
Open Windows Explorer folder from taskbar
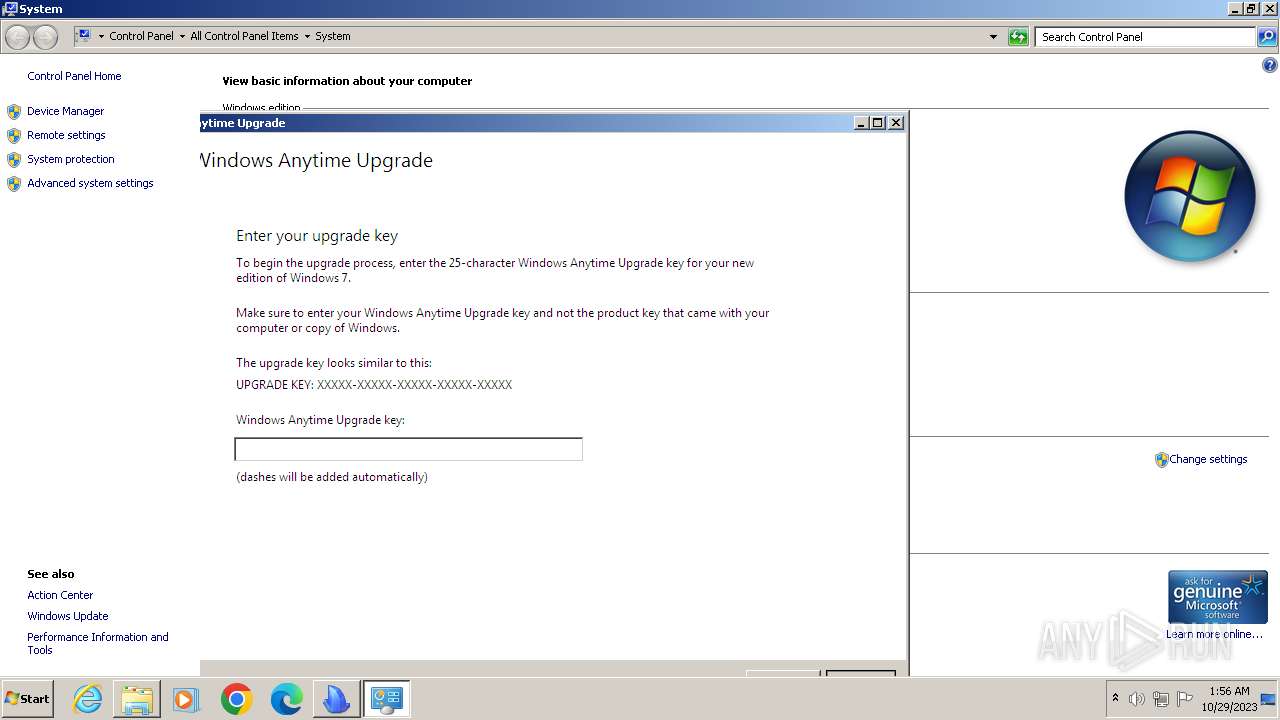click(137, 699)
